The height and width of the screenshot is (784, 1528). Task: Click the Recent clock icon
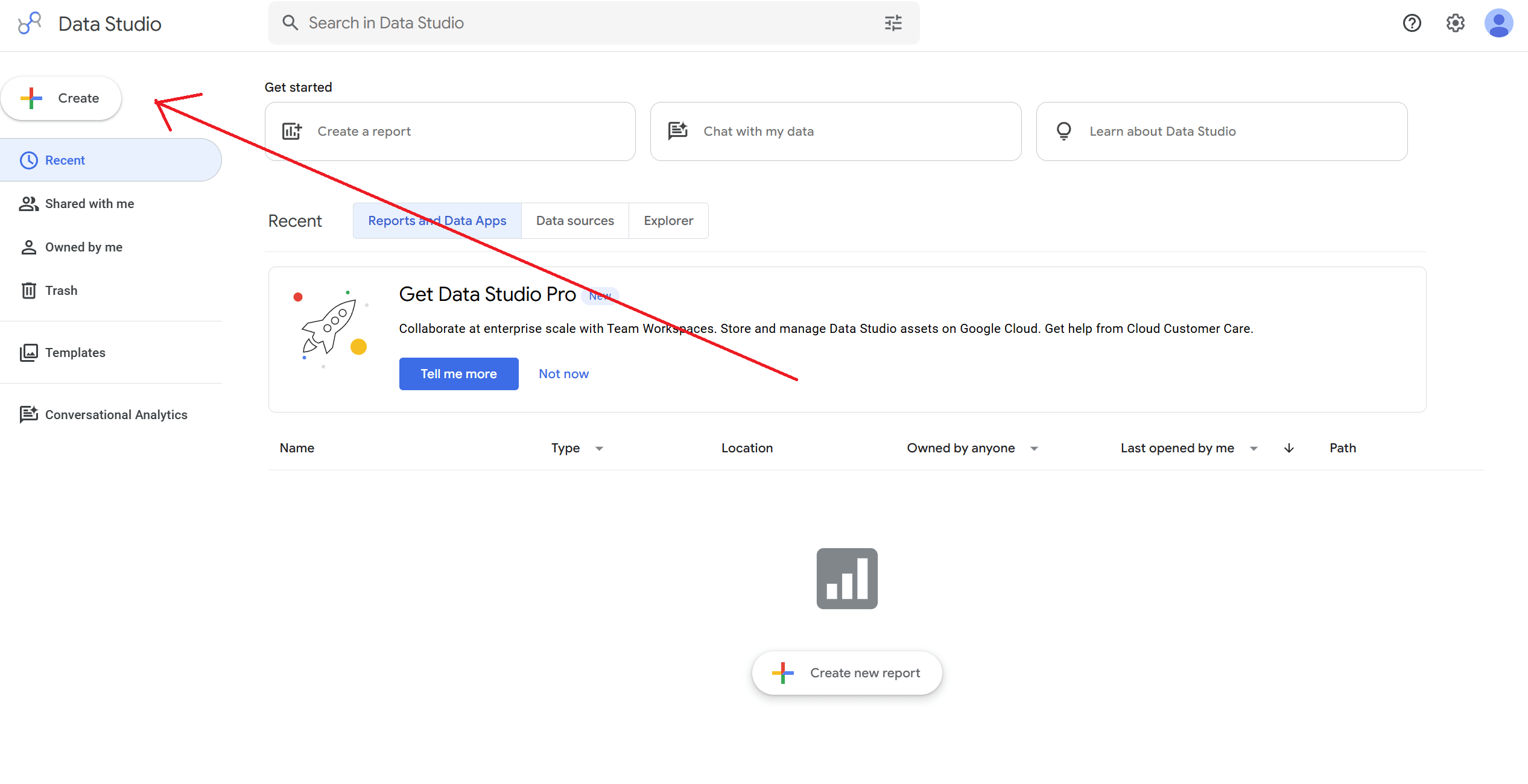pos(29,160)
